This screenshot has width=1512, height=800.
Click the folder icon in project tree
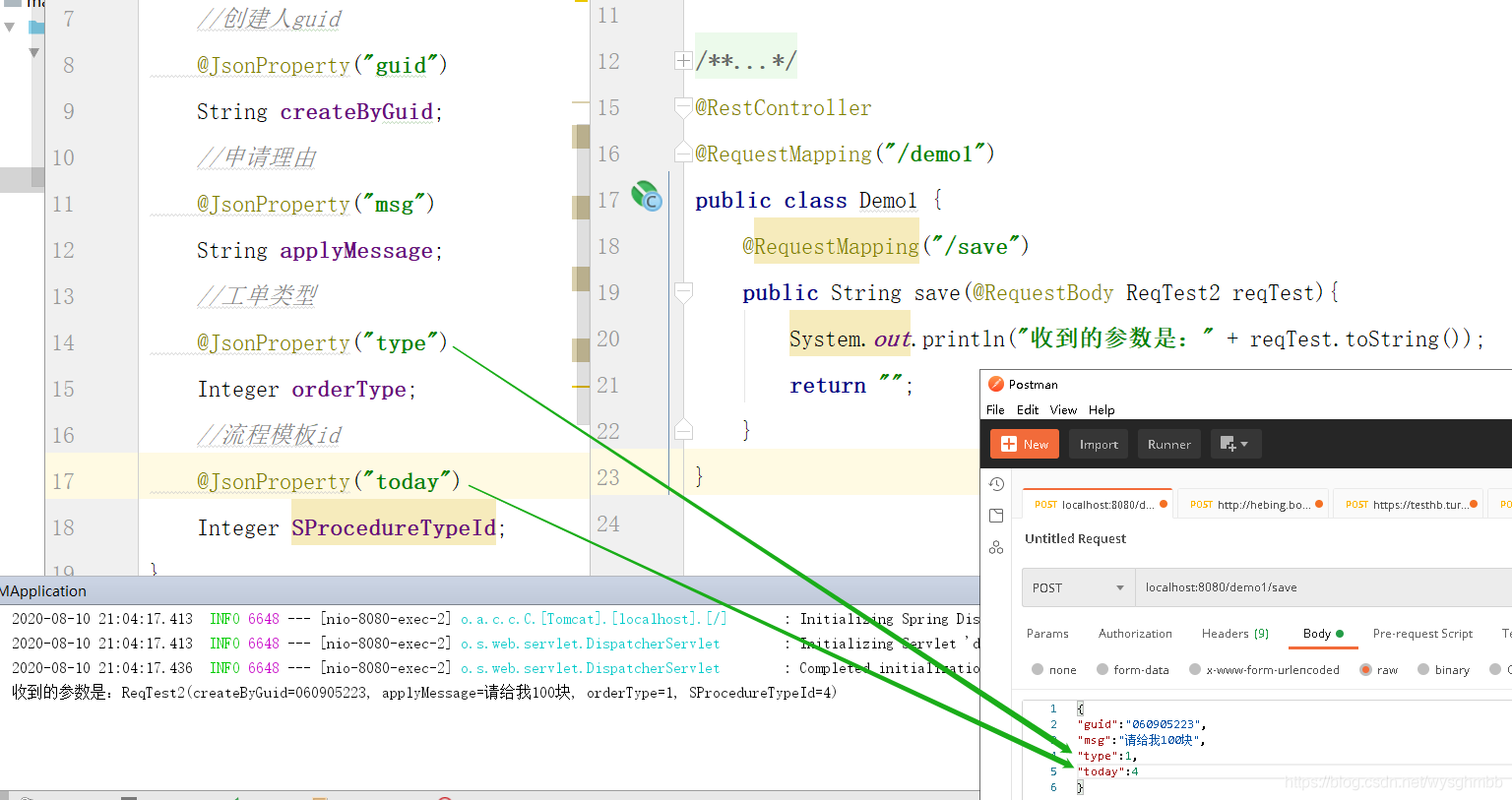[36, 27]
